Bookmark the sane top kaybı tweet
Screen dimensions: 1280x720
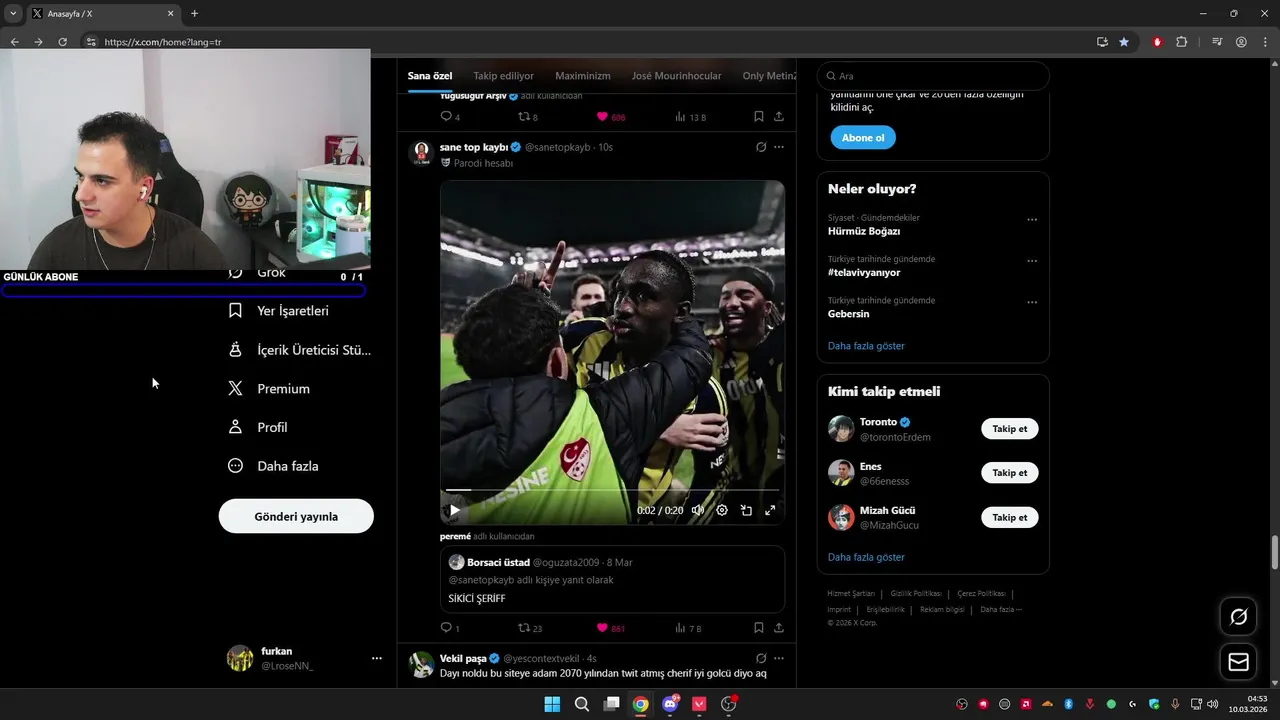point(758,628)
